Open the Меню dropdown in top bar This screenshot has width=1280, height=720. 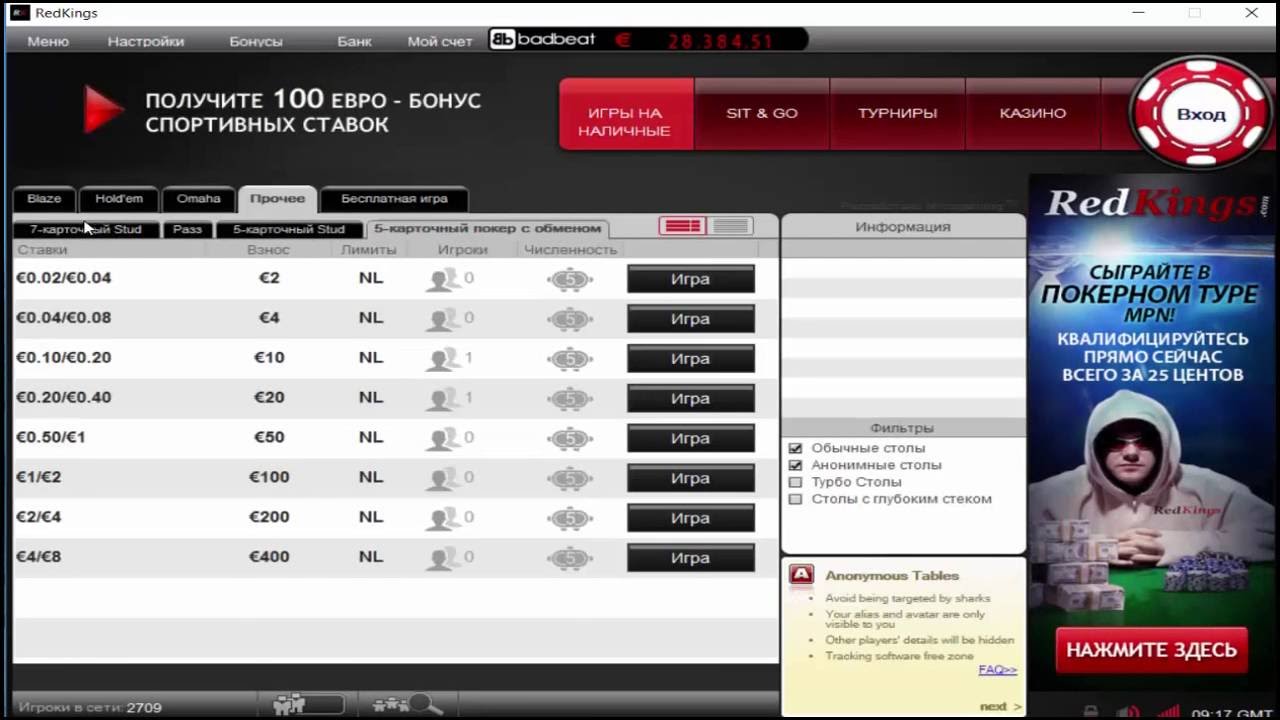[x=48, y=42]
